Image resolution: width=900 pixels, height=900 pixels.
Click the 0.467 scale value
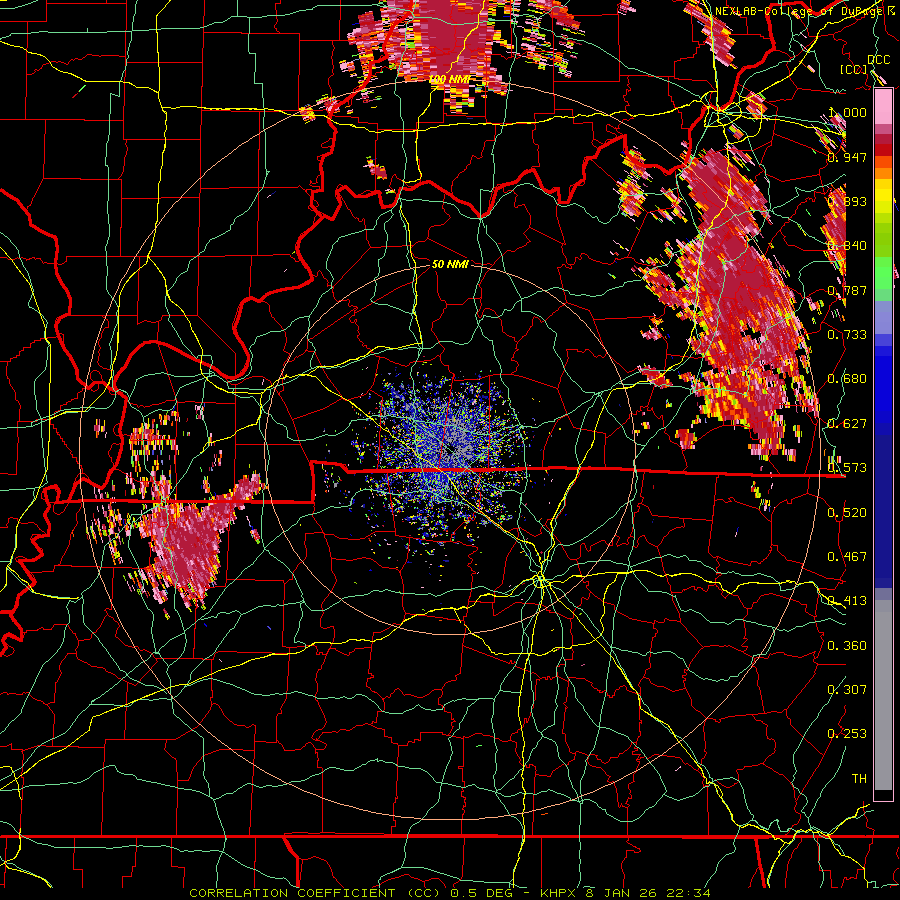[847, 557]
